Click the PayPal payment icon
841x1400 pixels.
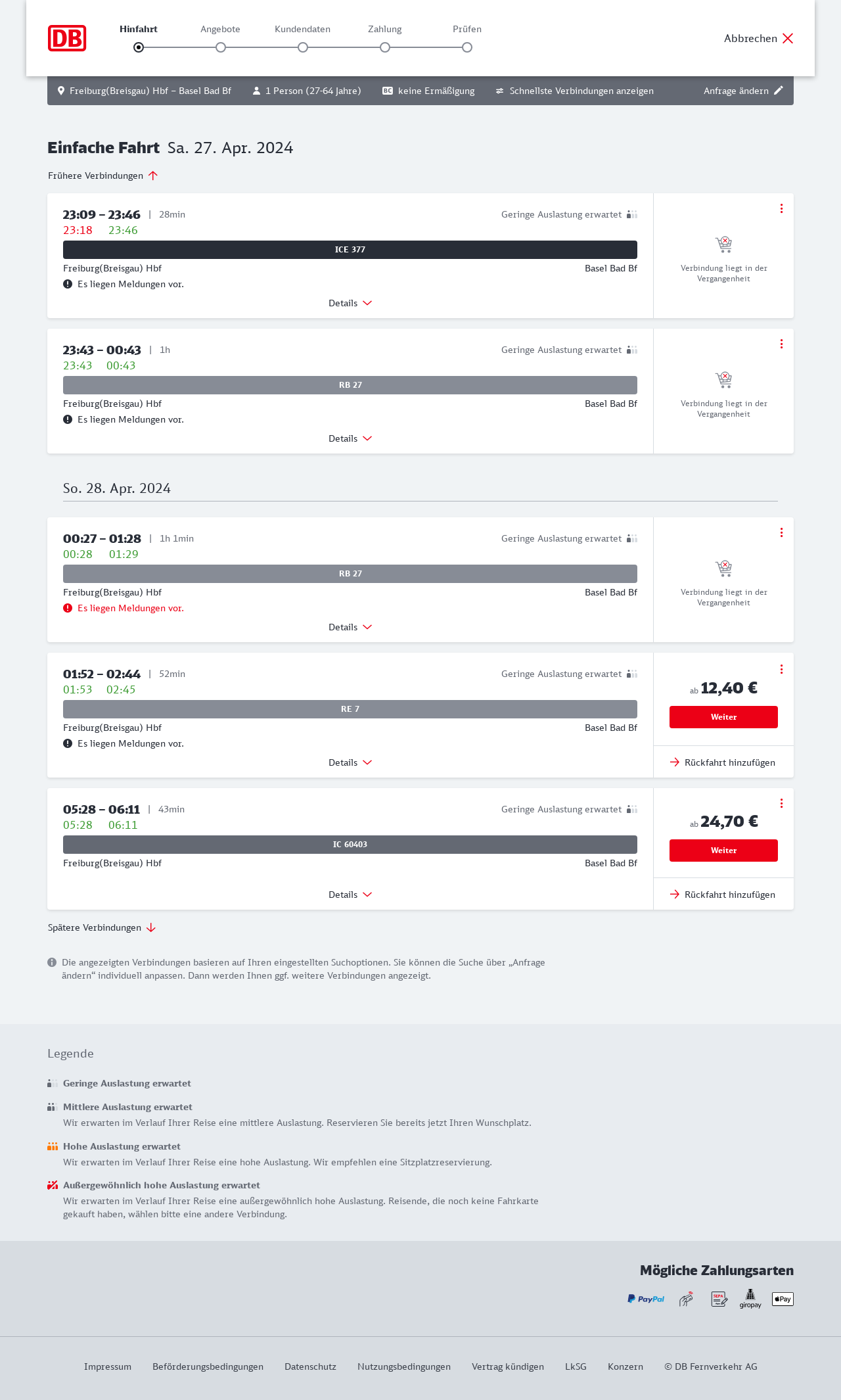(x=646, y=1299)
